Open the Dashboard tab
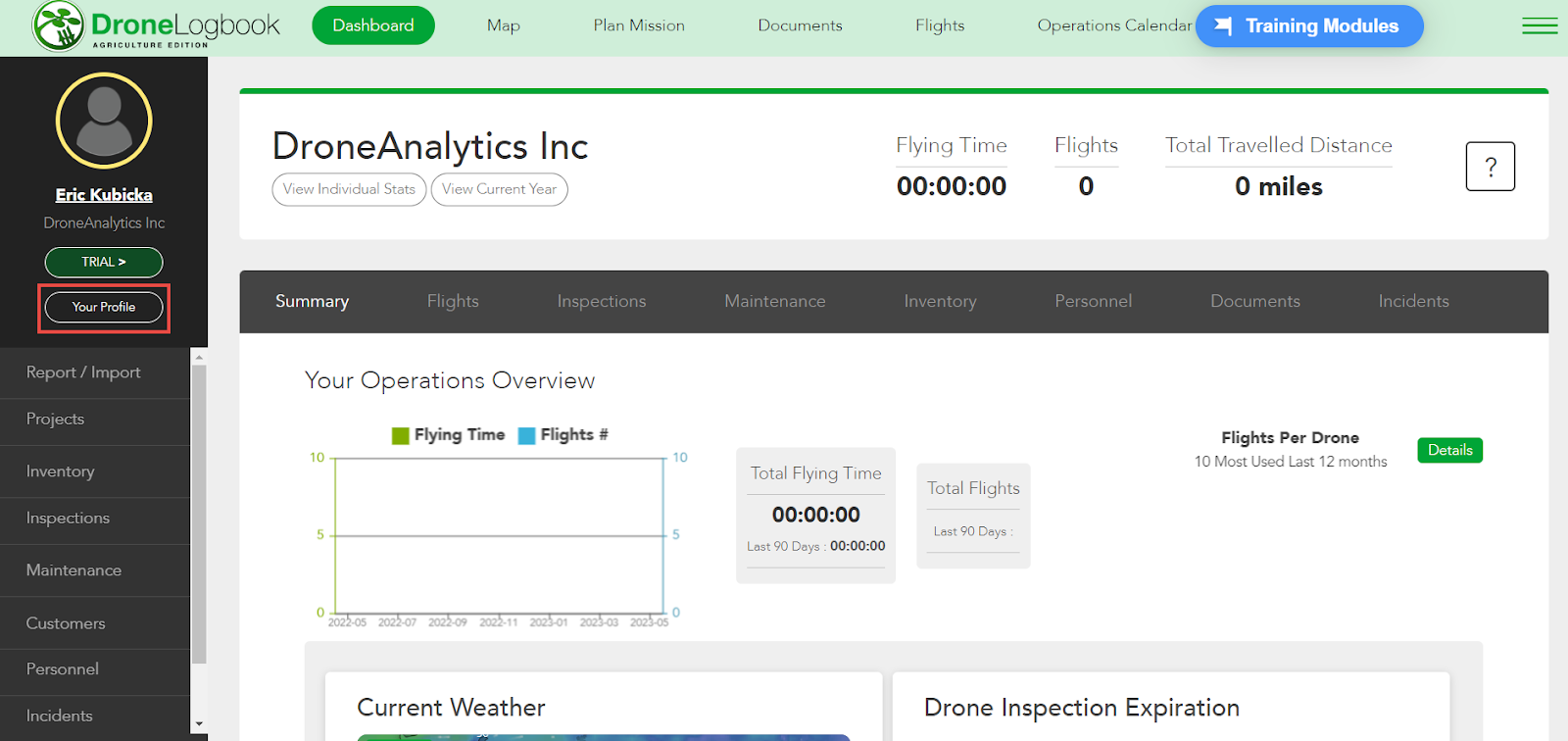The height and width of the screenshot is (741, 1568). pyautogui.click(x=373, y=25)
